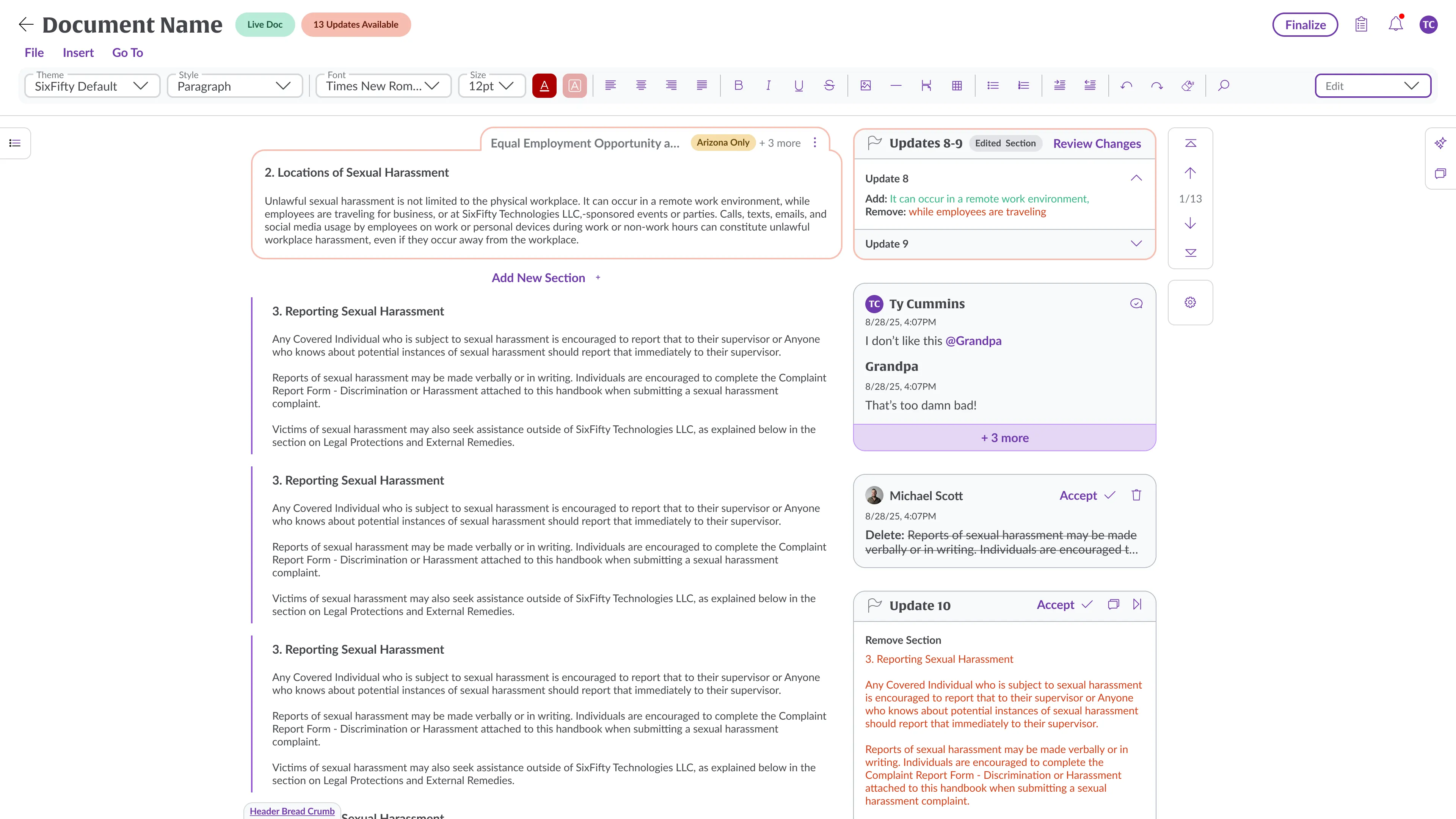Click Live Doc status badge
The height and width of the screenshot is (819, 1456).
click(265, 24)
